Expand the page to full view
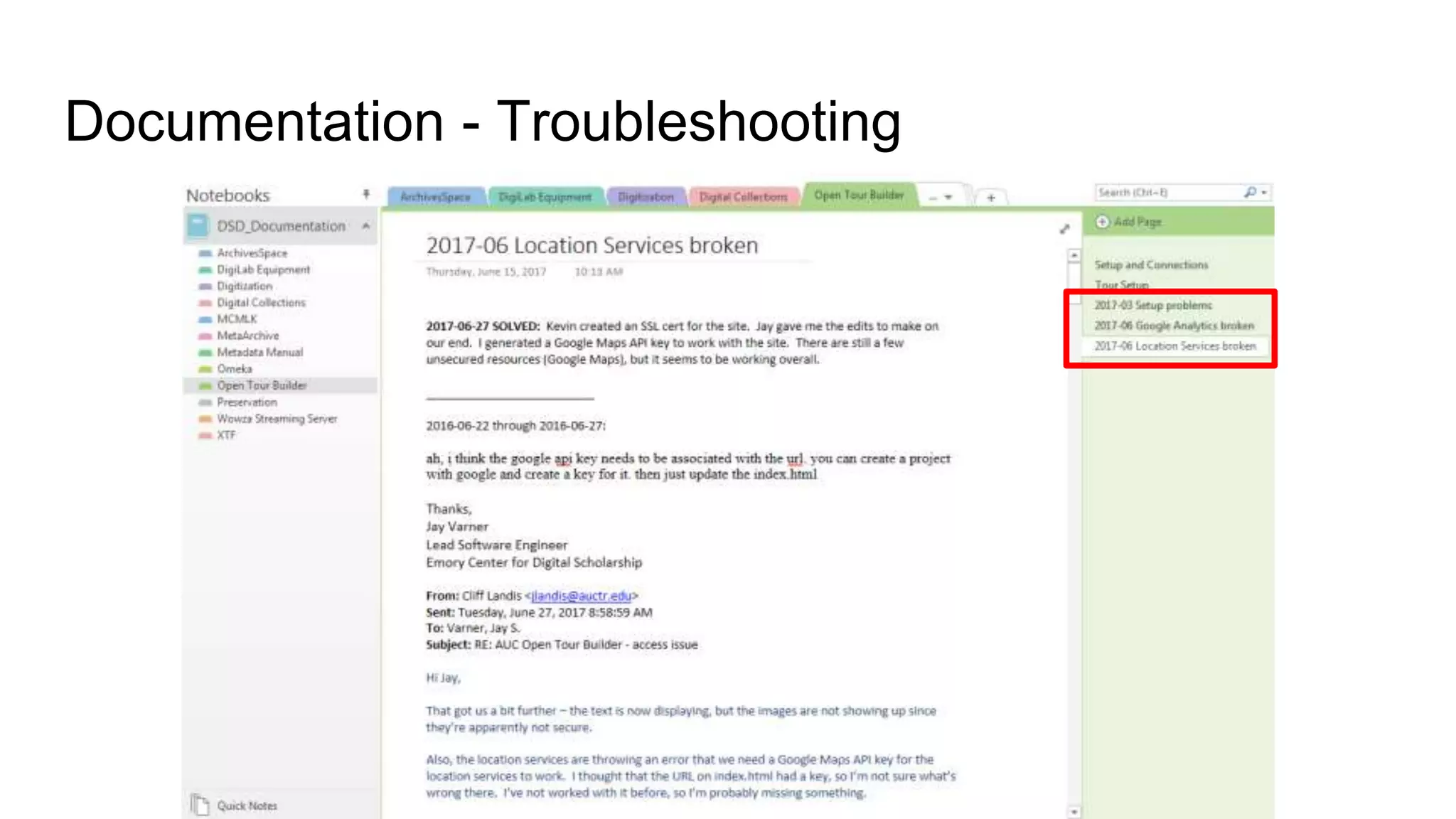1456x819 pixels. 1064,229
